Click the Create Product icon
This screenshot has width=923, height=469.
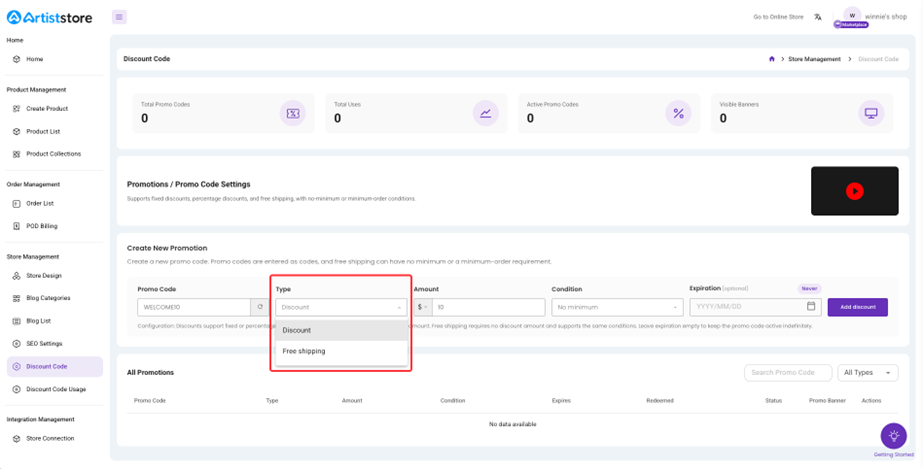(x=16, y=109)
